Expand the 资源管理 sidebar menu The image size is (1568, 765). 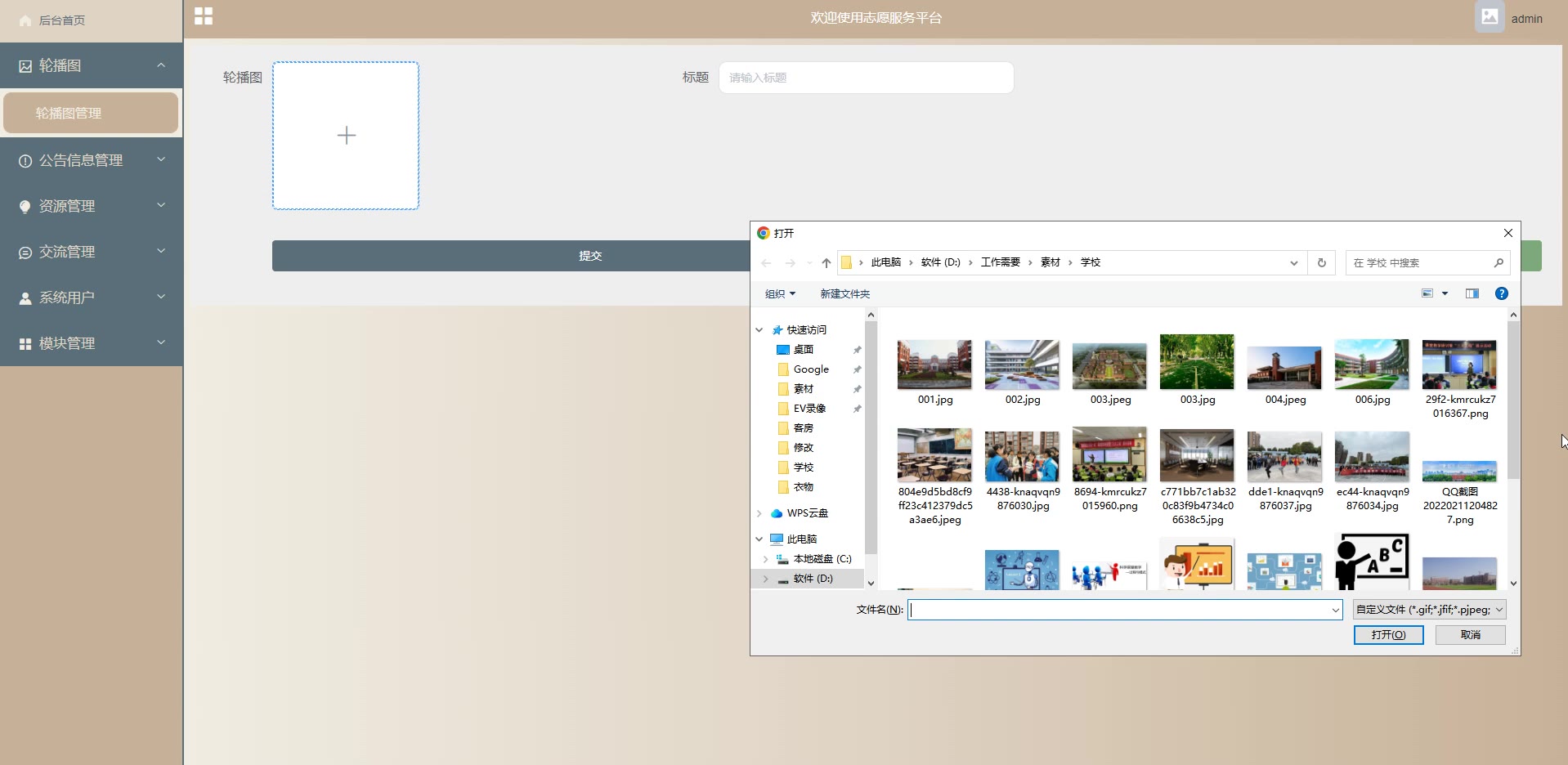[91, 206]
